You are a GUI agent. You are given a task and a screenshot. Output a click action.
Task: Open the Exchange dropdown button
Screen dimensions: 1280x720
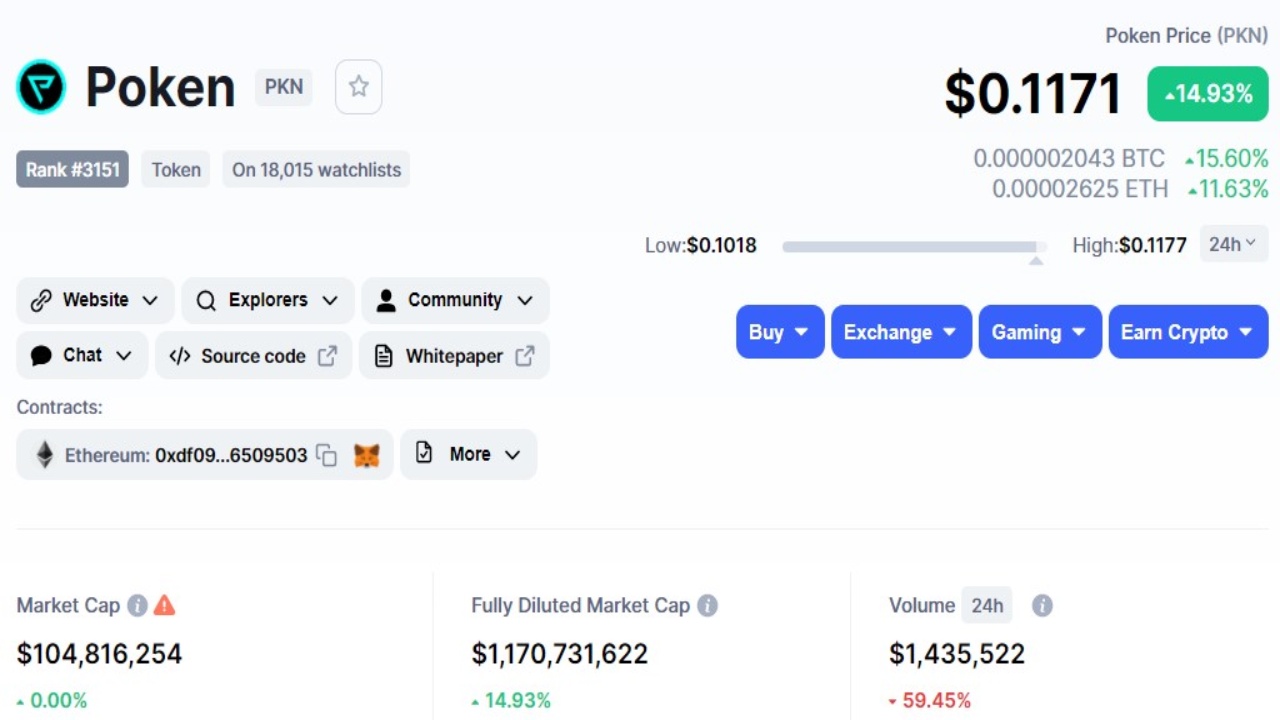coord(901,332)
